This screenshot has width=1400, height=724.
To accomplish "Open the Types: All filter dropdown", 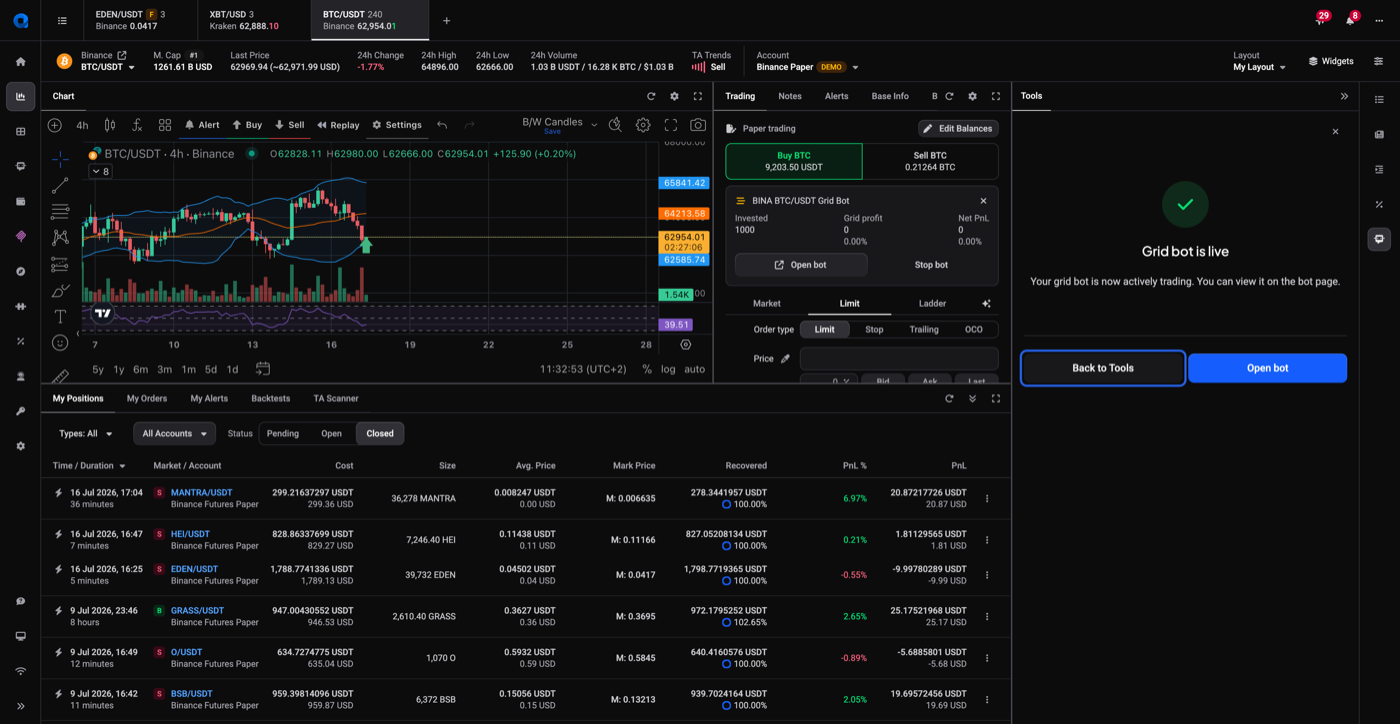I will click(86, 433).
